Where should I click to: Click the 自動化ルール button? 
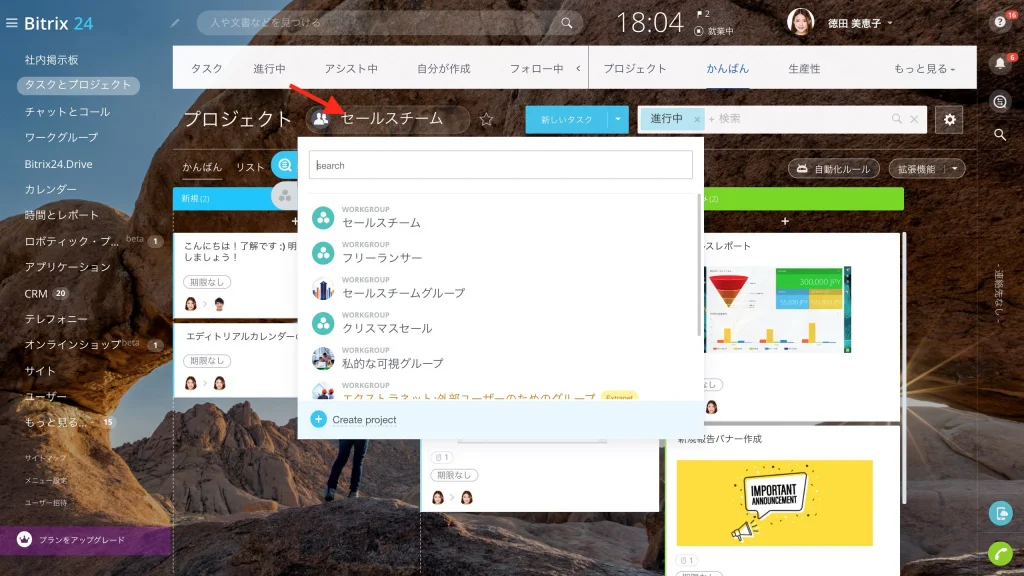pyautogui.click(x=833, y=169)
